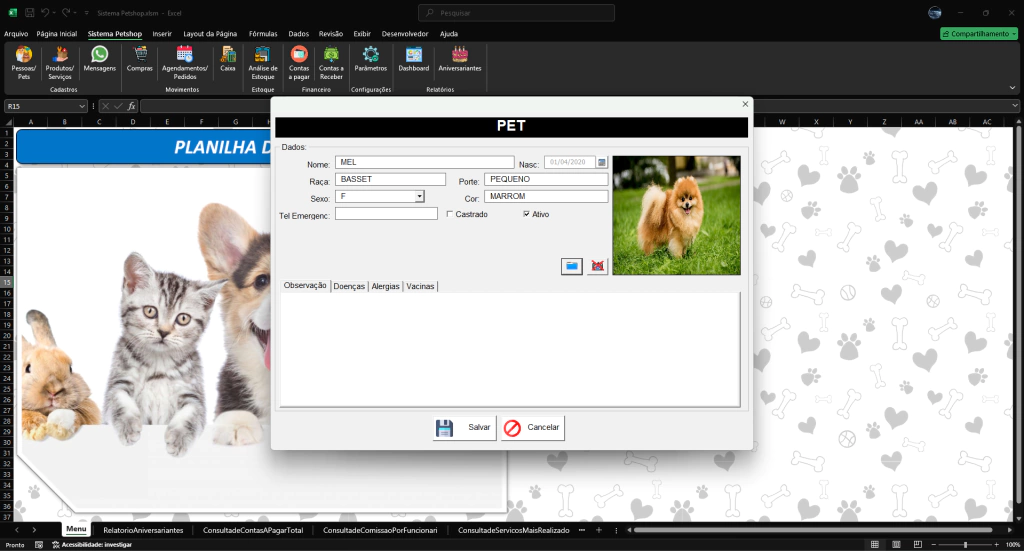Check the Castrado checkbox

450,214
